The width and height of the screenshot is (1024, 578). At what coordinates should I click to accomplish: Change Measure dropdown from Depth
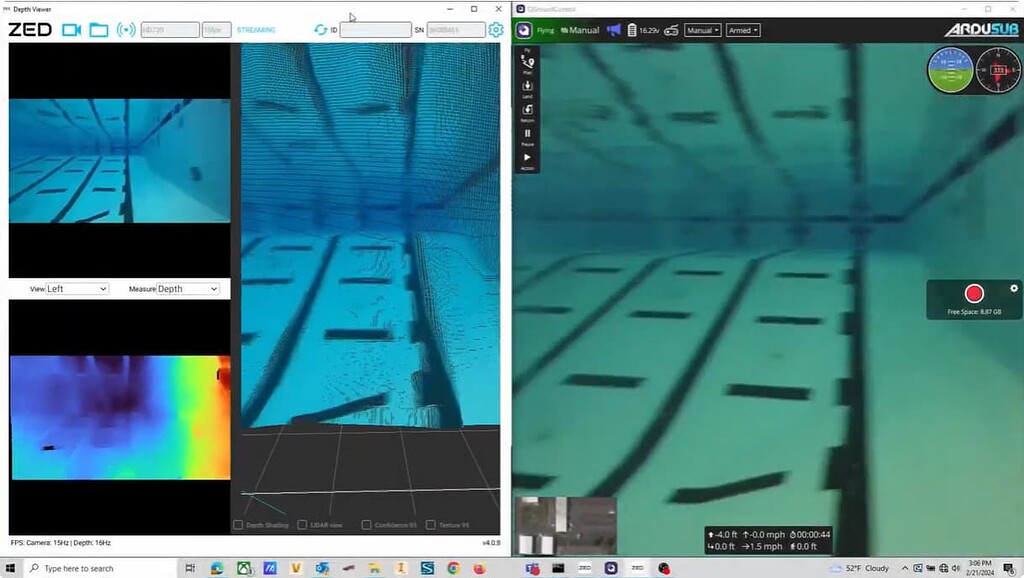pos(186,289)
